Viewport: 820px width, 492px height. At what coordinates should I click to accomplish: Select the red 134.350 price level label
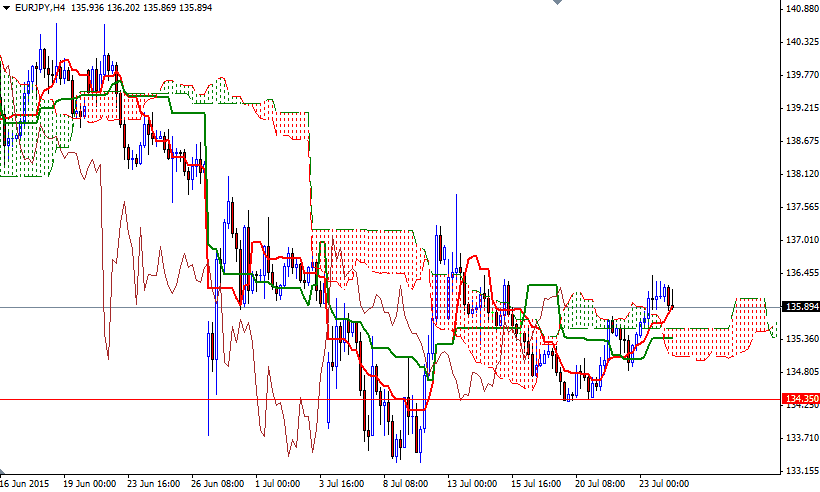(800, 399)
